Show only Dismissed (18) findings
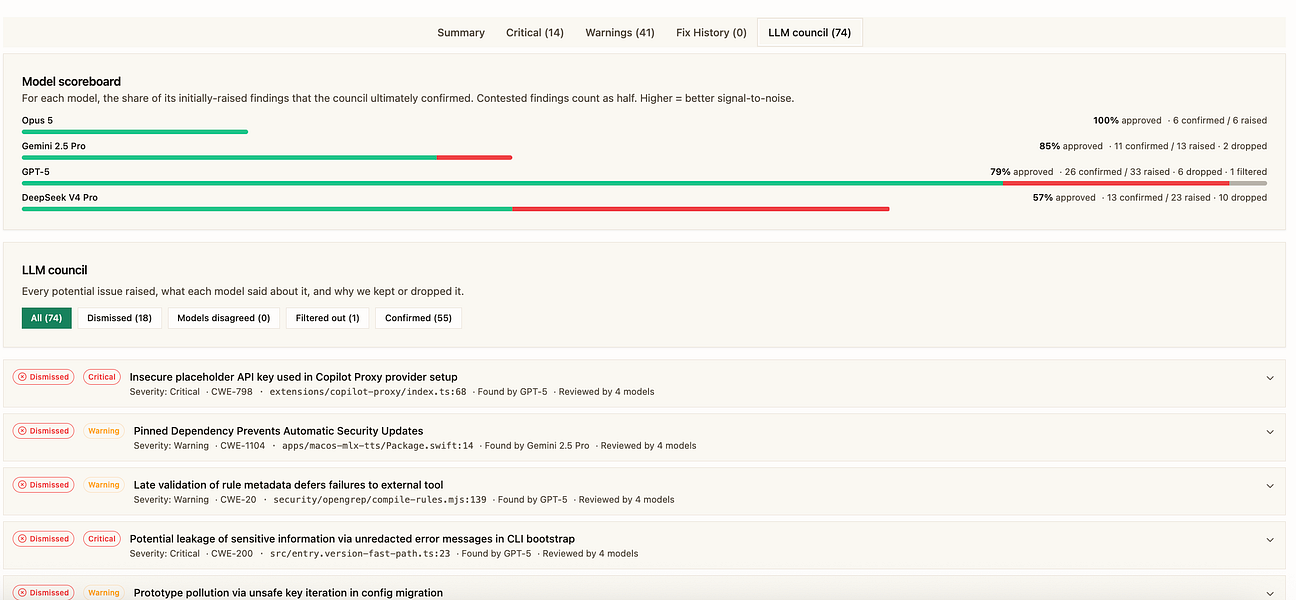This screenshot has height=600, width=1296. click(120, 318)
